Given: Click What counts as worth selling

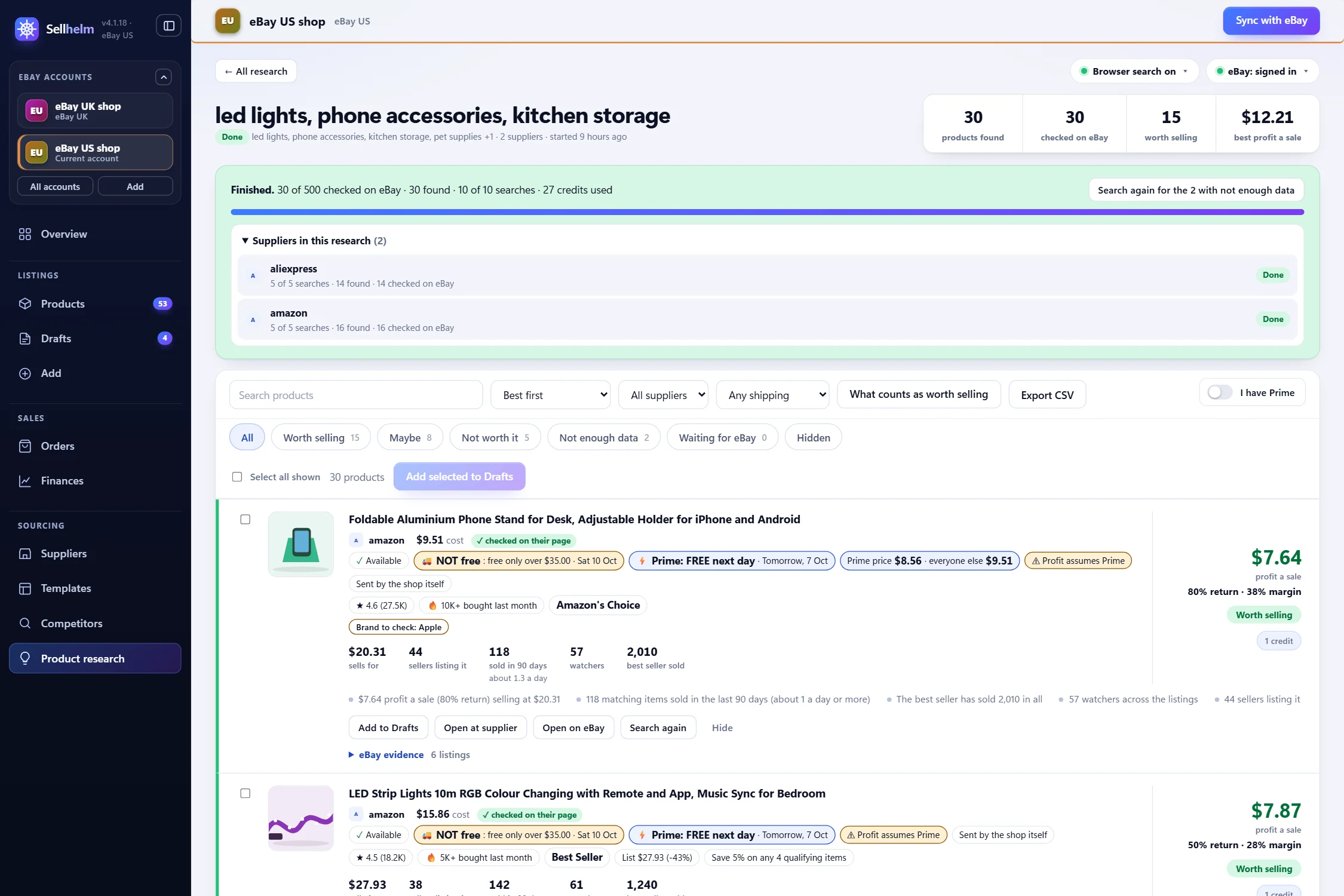Looking at the screenshot, I should tap(919, 394).
